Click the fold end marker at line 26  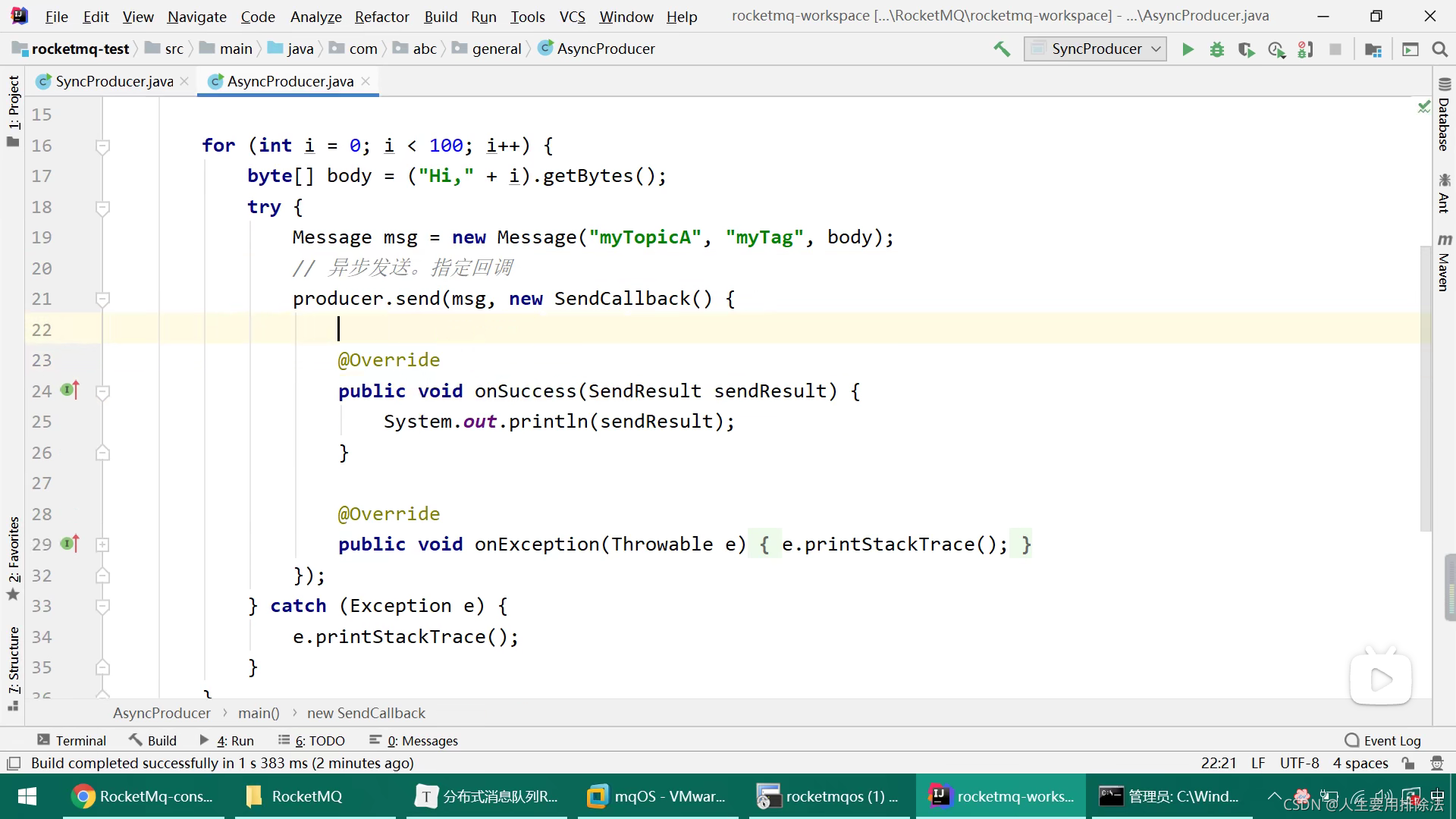(103, 453)
